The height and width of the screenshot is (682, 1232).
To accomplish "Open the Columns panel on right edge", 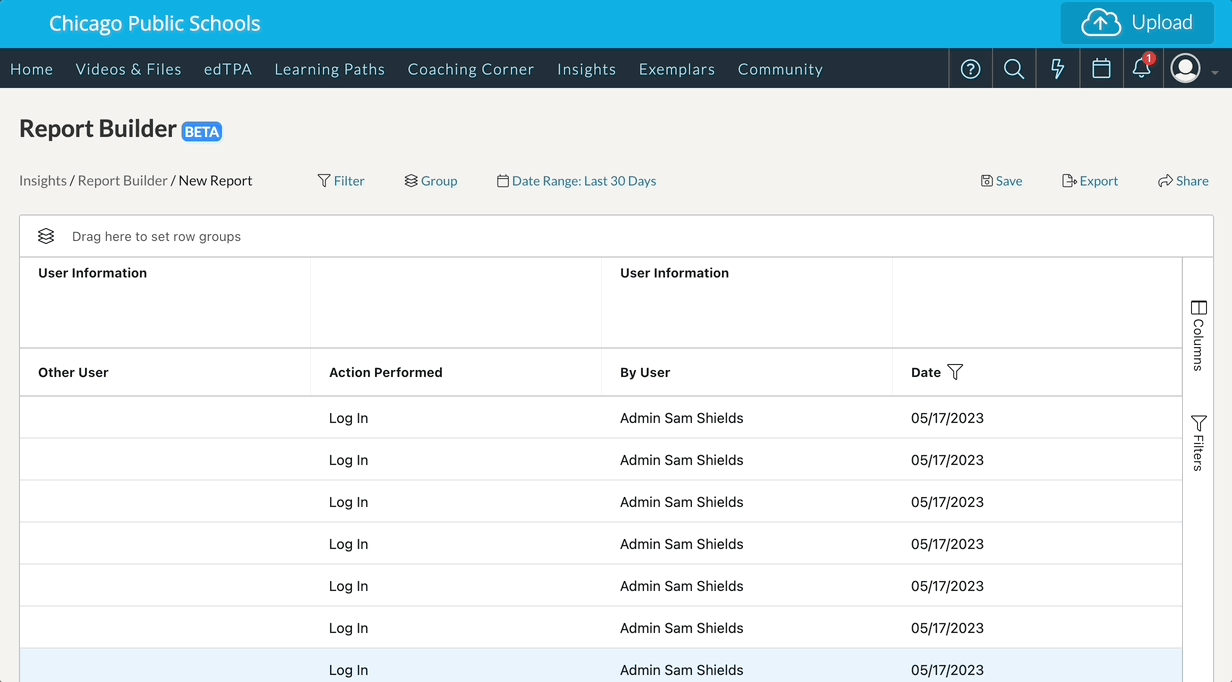I will click(1197, 331).
